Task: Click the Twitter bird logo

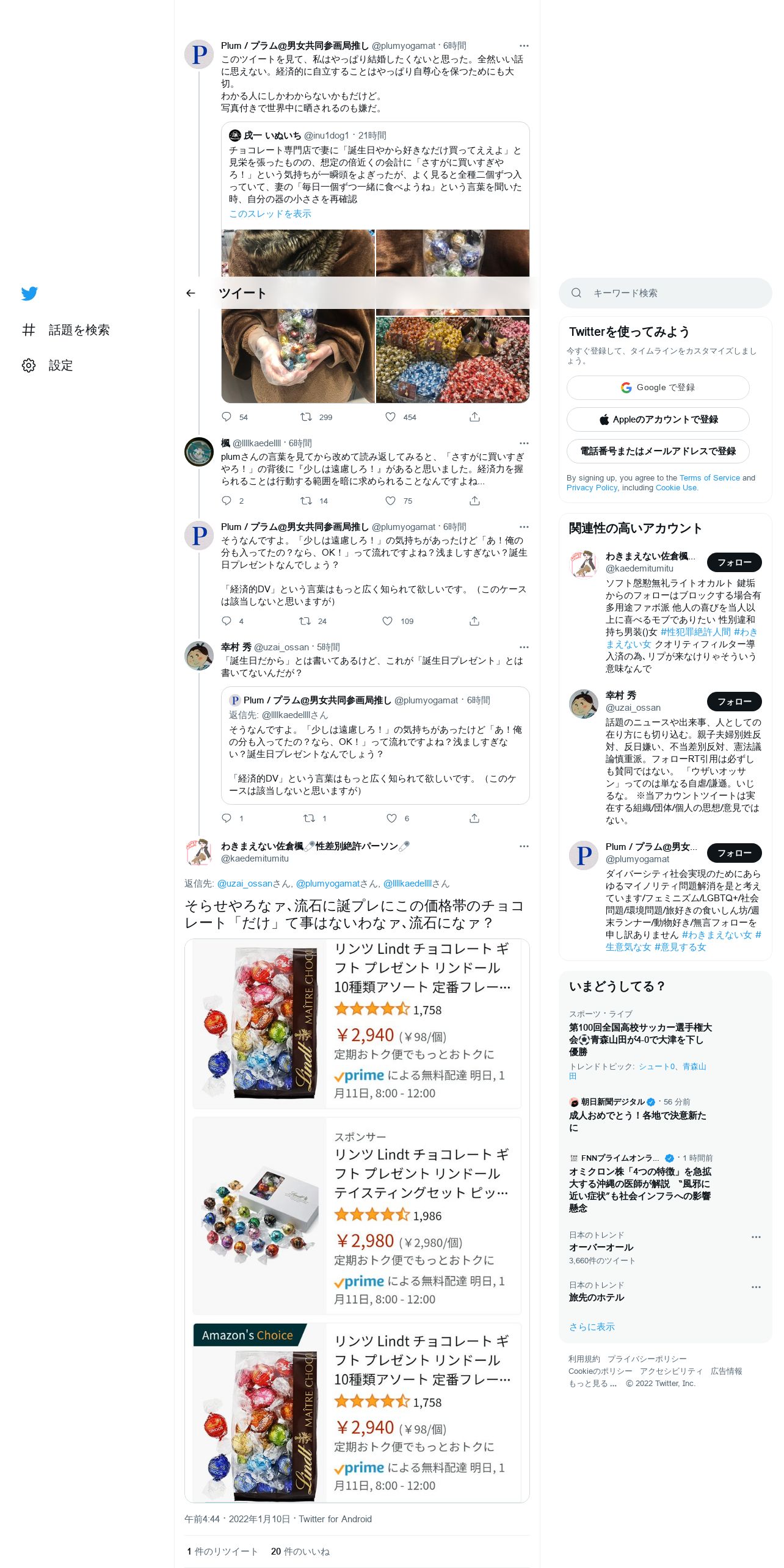Action: click(x=29, y=294)
